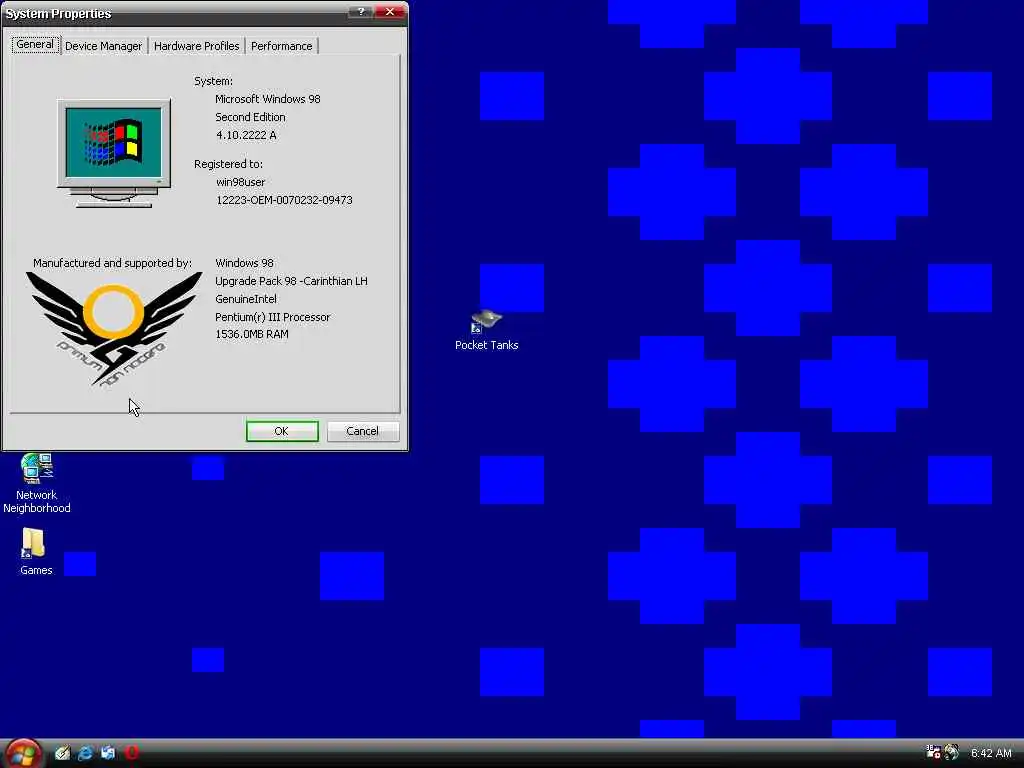Click 'Manufactured and supported by:' label

(112, 263)
